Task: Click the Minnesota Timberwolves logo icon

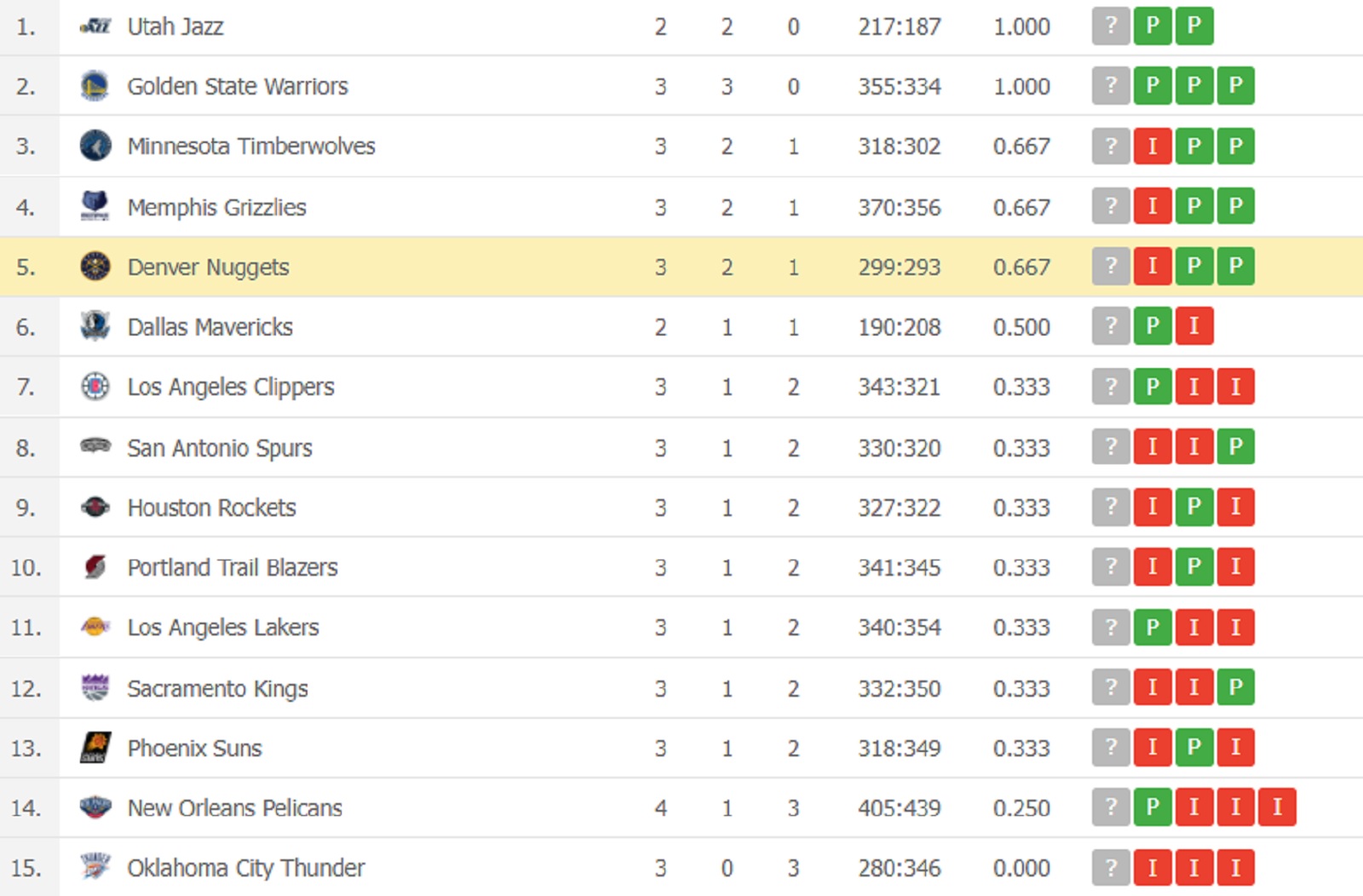Action: click(x=95, y=146)
